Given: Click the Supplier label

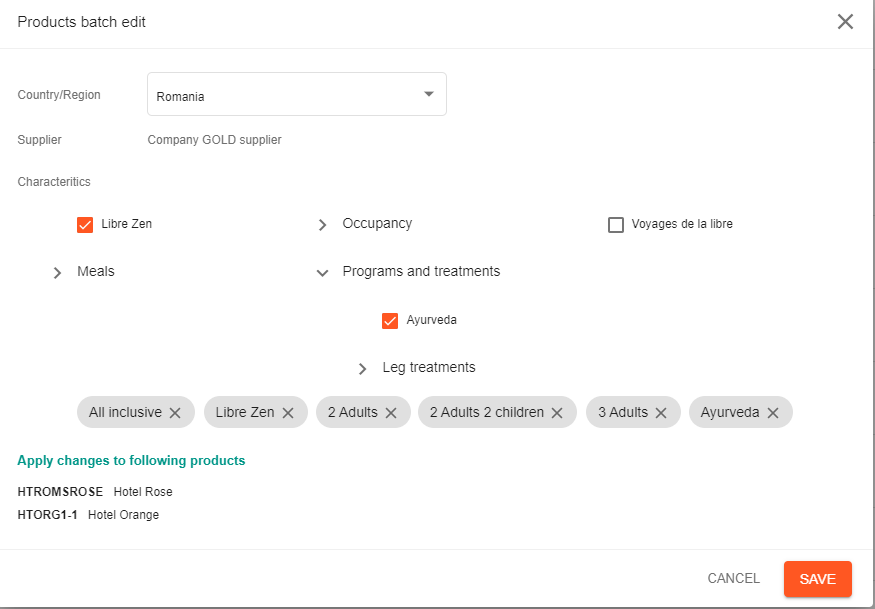Looking at the screenshot, I should pyautogui.click(x=40, y=140).
